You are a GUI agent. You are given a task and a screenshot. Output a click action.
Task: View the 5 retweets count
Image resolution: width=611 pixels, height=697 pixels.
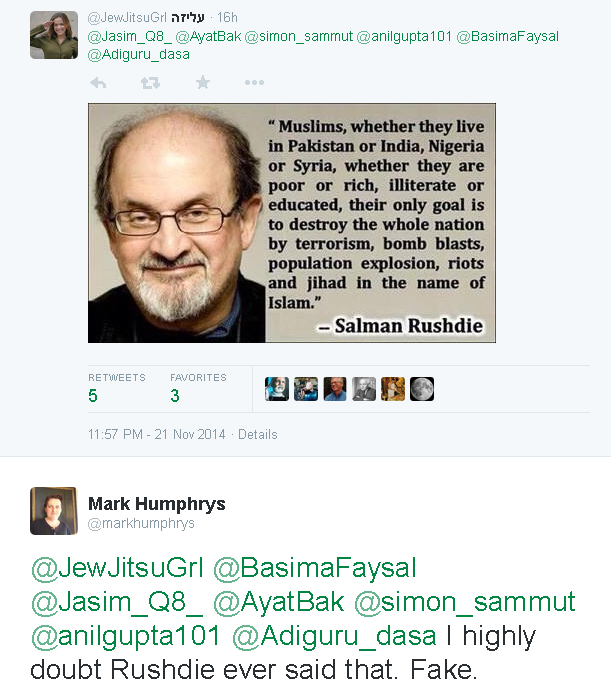click(x=92, y=396)
